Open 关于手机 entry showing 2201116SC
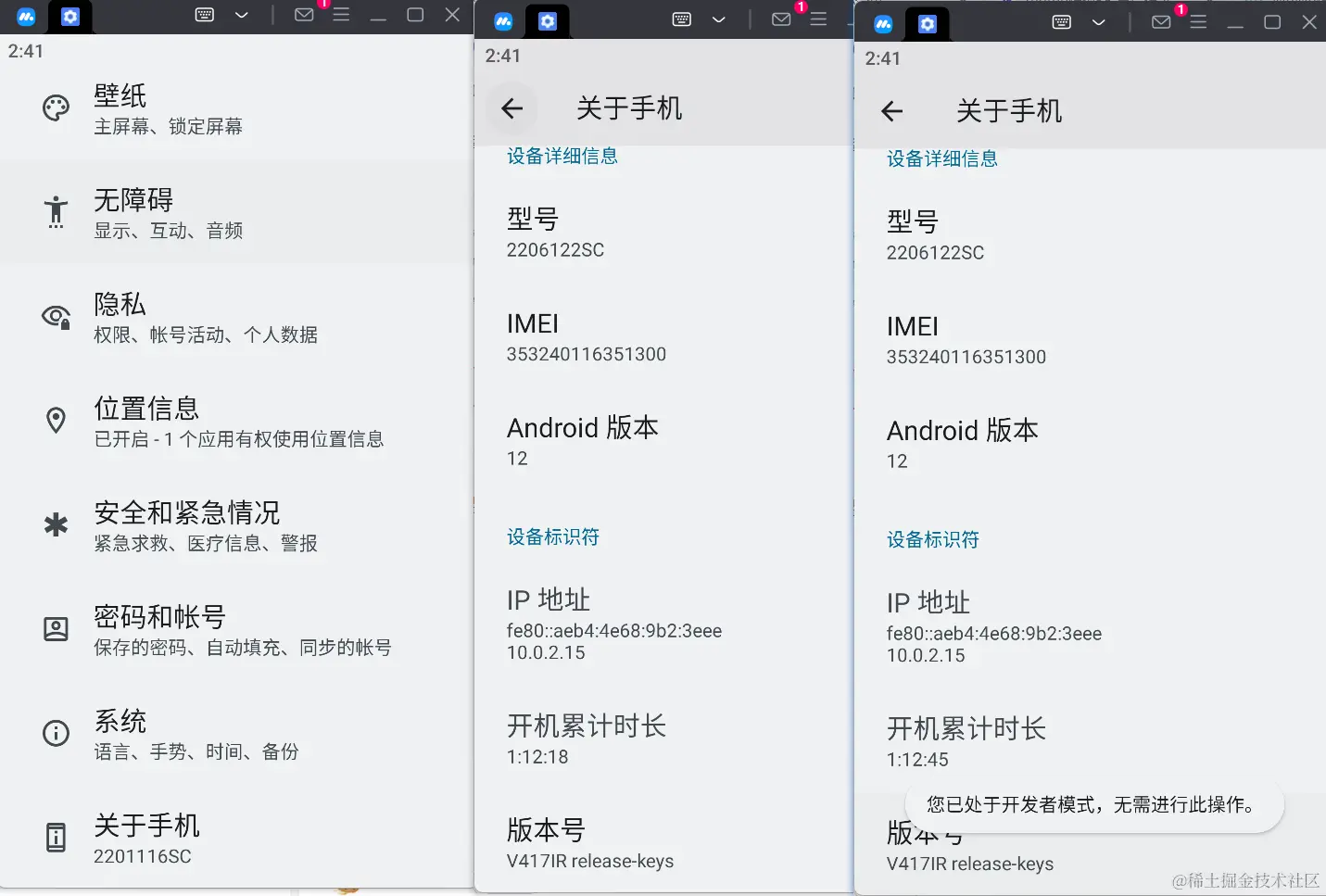The image size is (1326, 896). 236,838
